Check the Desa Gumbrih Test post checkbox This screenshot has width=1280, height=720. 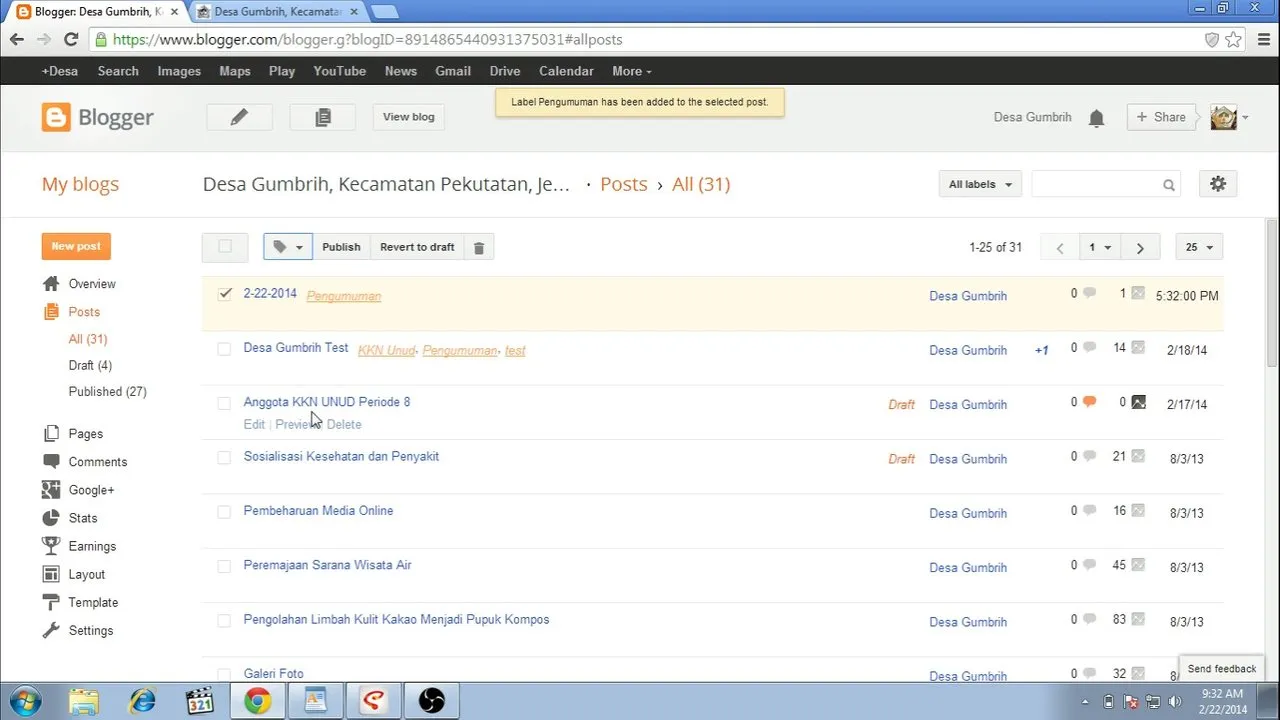tap(224, 349)
